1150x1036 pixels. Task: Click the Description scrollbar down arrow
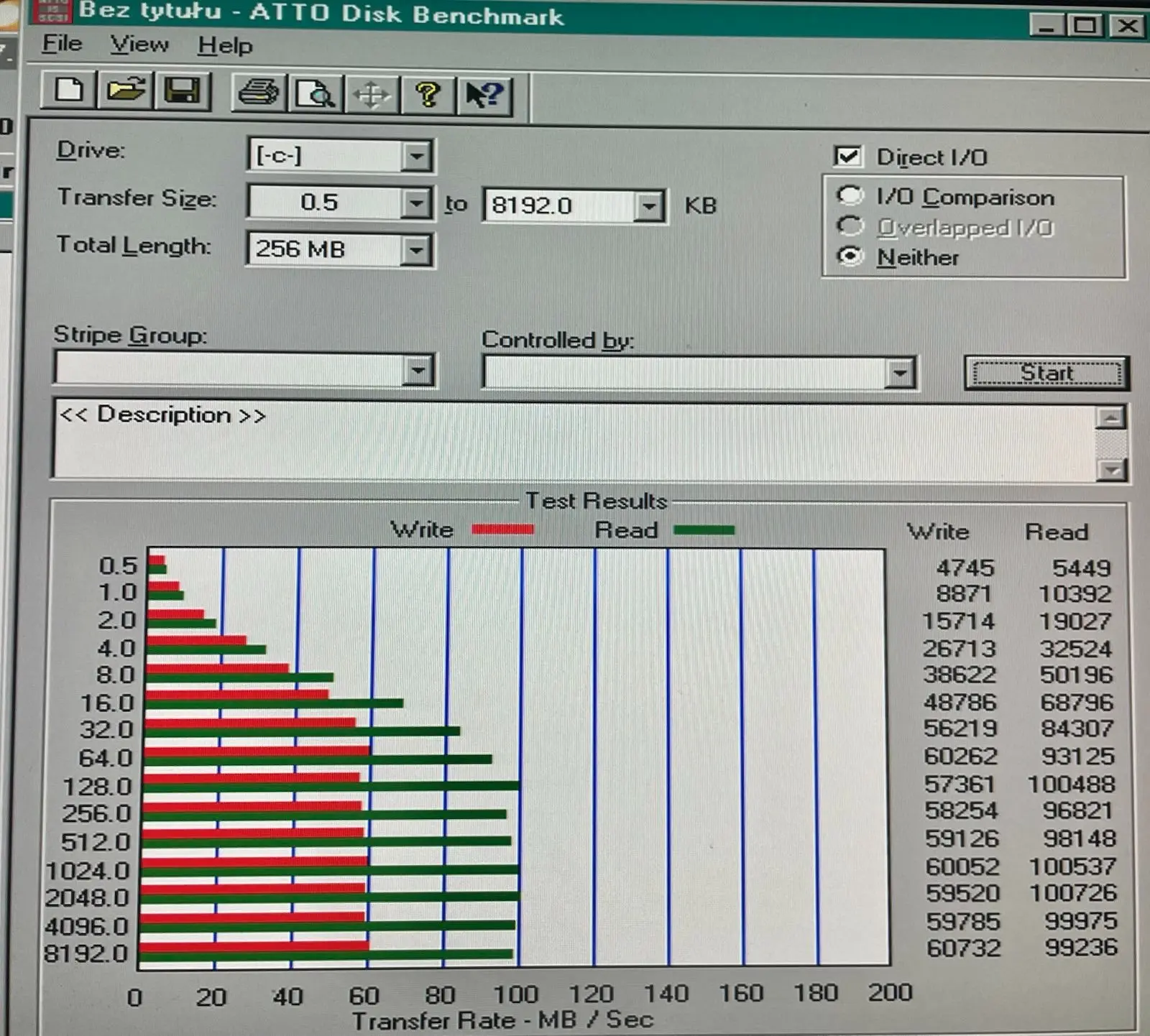coord(1112,470)
